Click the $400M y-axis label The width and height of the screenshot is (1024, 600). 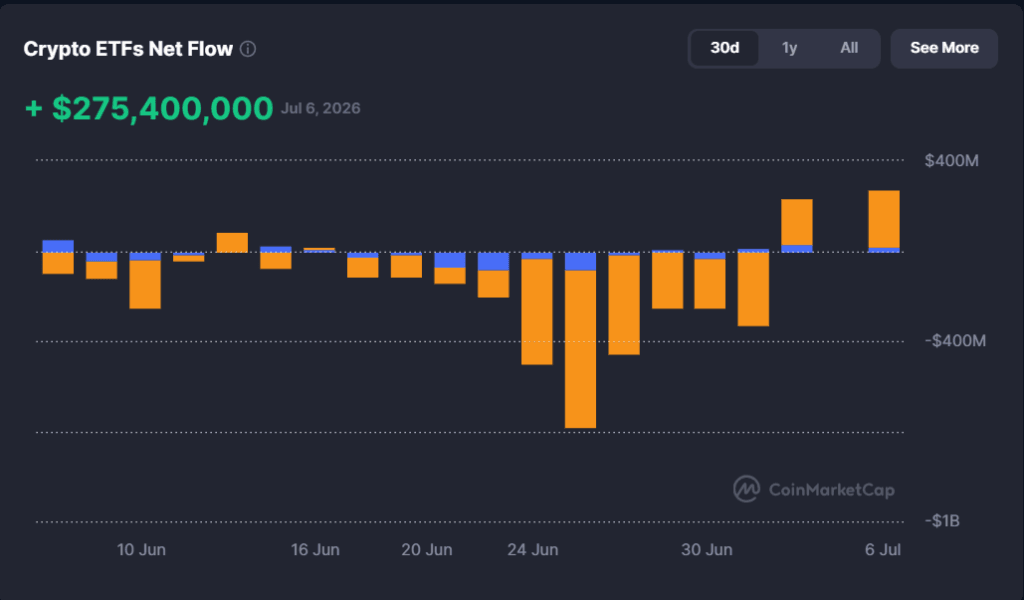[952, 161]
